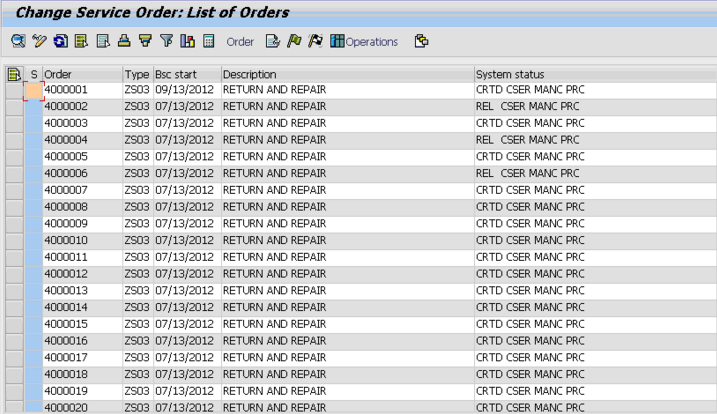Click the Details magnifier icon
The height and width of the screenshot is (414, 717).
point(18,41)
